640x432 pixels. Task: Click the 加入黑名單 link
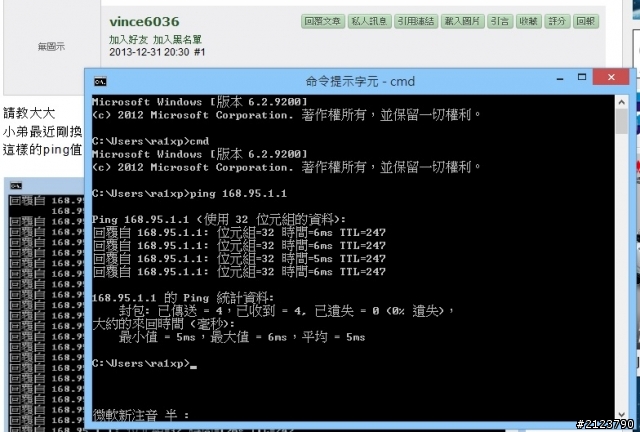[x=177, y=40]
